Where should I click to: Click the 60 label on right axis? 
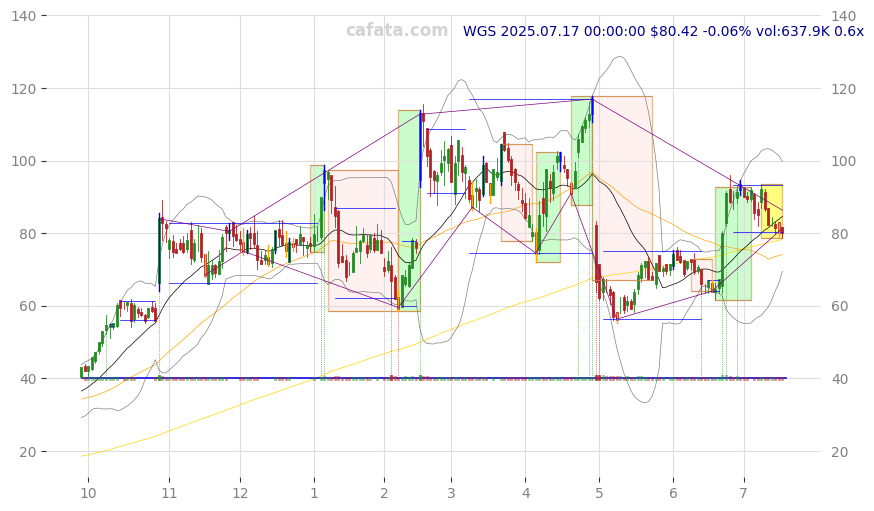pyautogui.click(x=839, y=306)
